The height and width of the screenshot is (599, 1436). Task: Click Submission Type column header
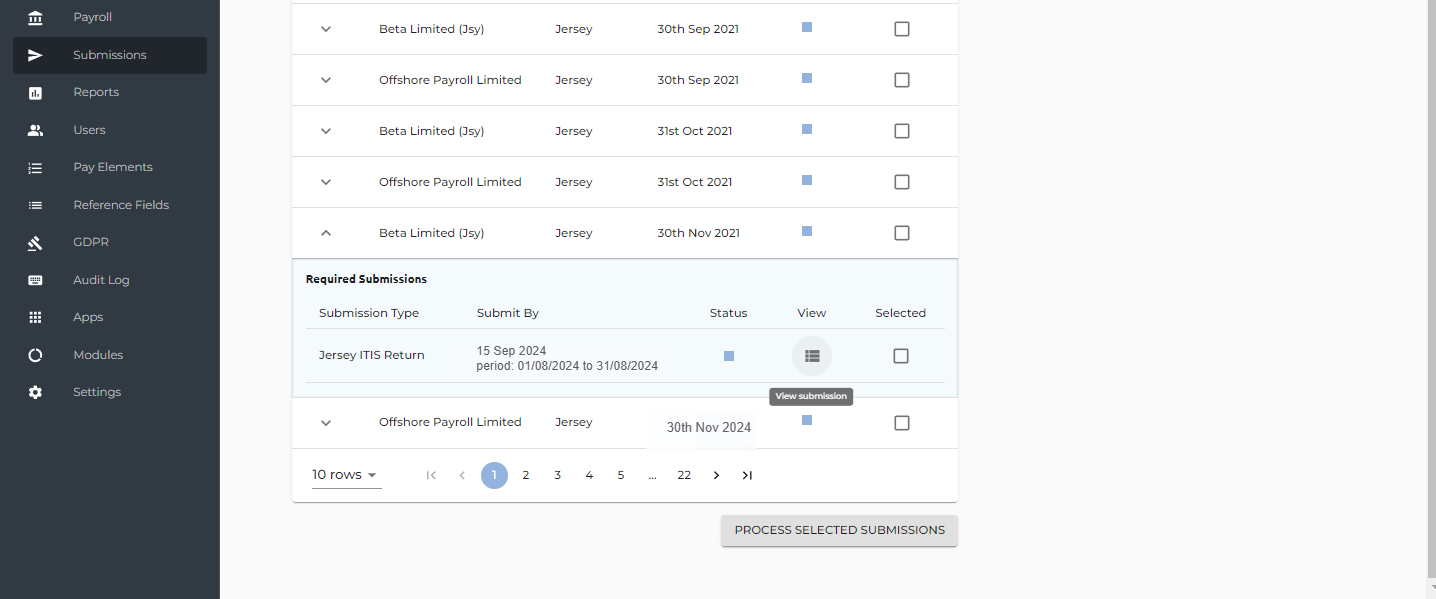369,313
